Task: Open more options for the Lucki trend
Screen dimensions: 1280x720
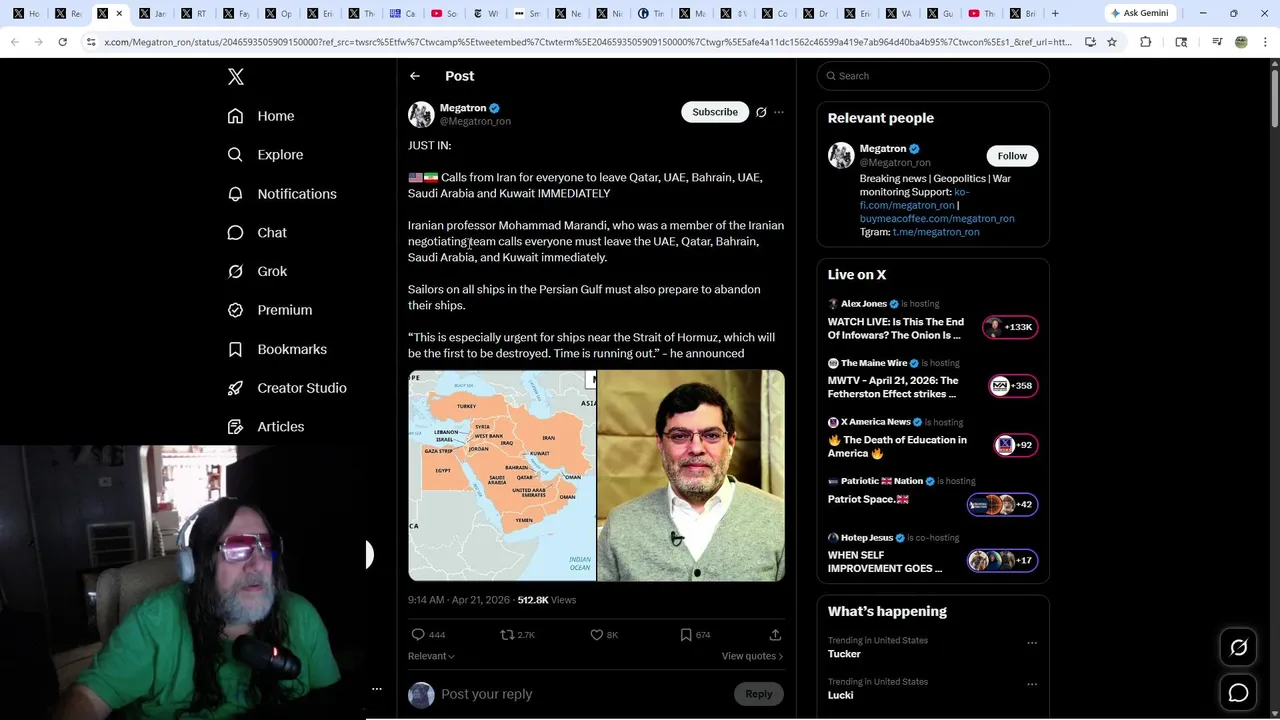Action: (1032, 684)
